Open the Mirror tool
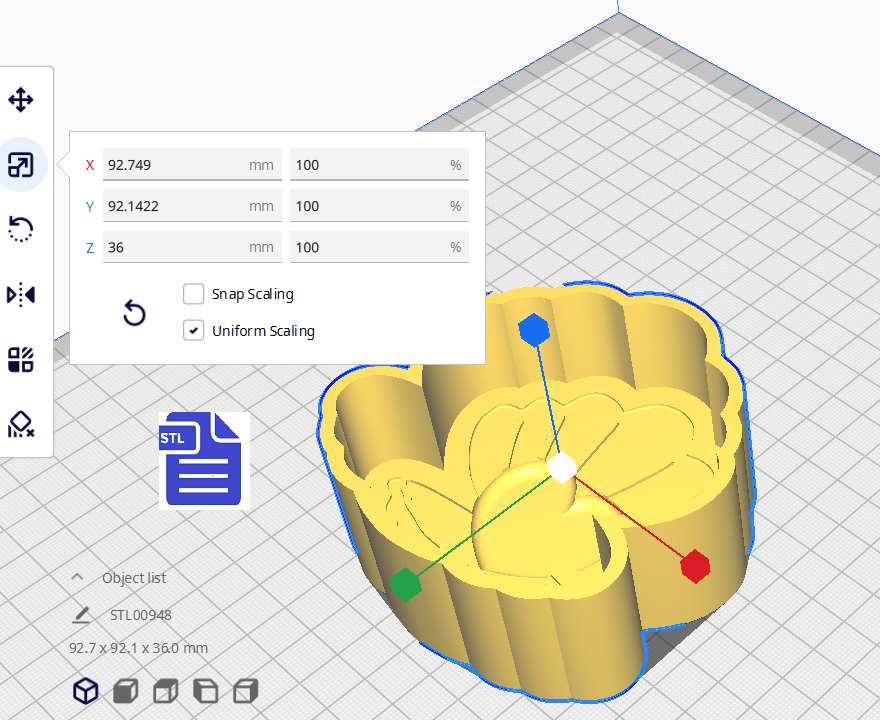 [x=21, y=295]
